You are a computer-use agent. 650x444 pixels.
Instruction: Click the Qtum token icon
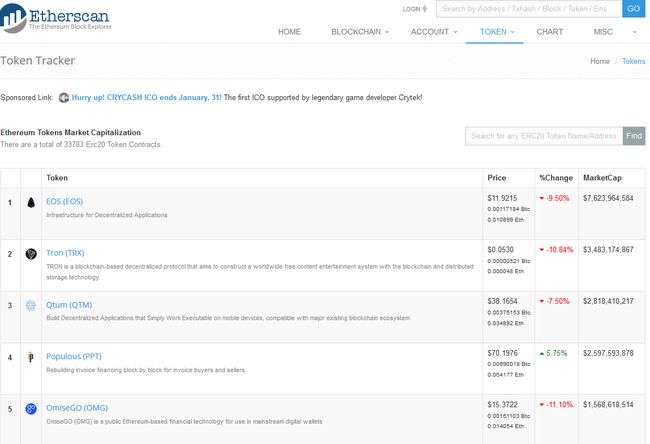(x=31, y=306)
